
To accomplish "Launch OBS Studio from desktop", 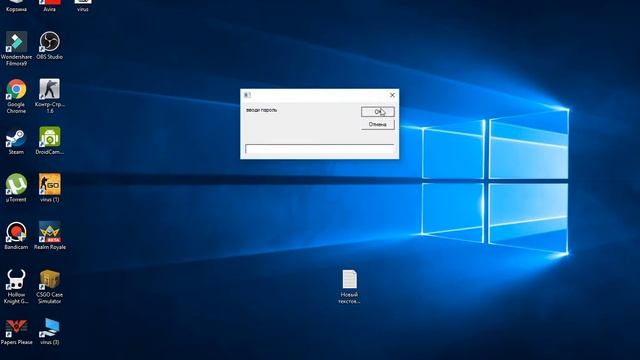I will click(x=49, y=45).
